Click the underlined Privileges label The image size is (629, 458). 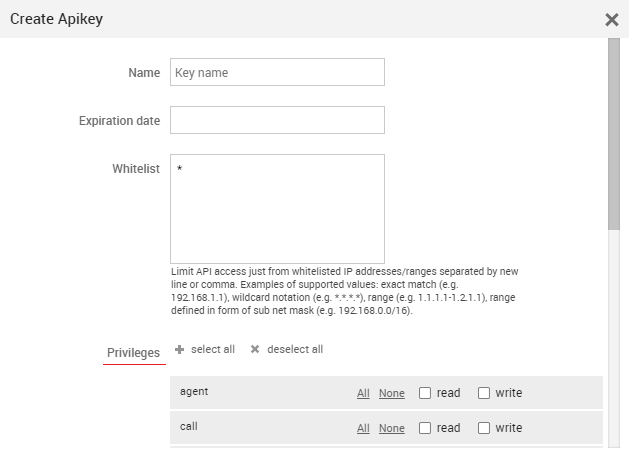[133, 353]
